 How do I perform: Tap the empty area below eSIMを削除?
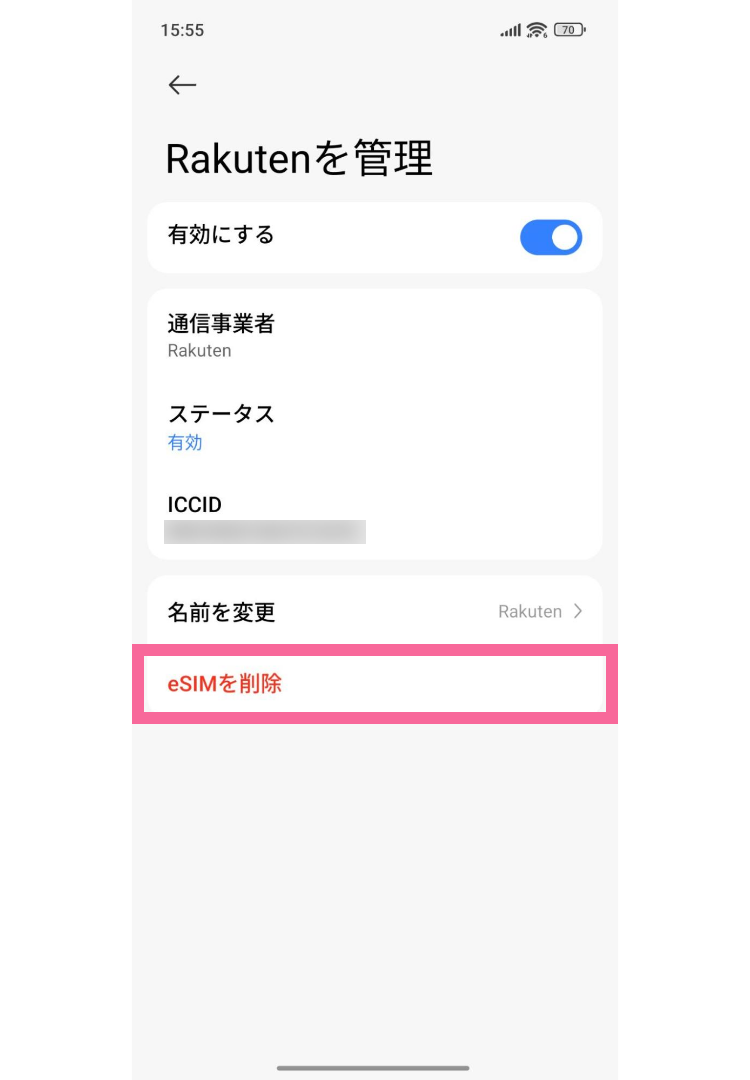coord(375,880)
